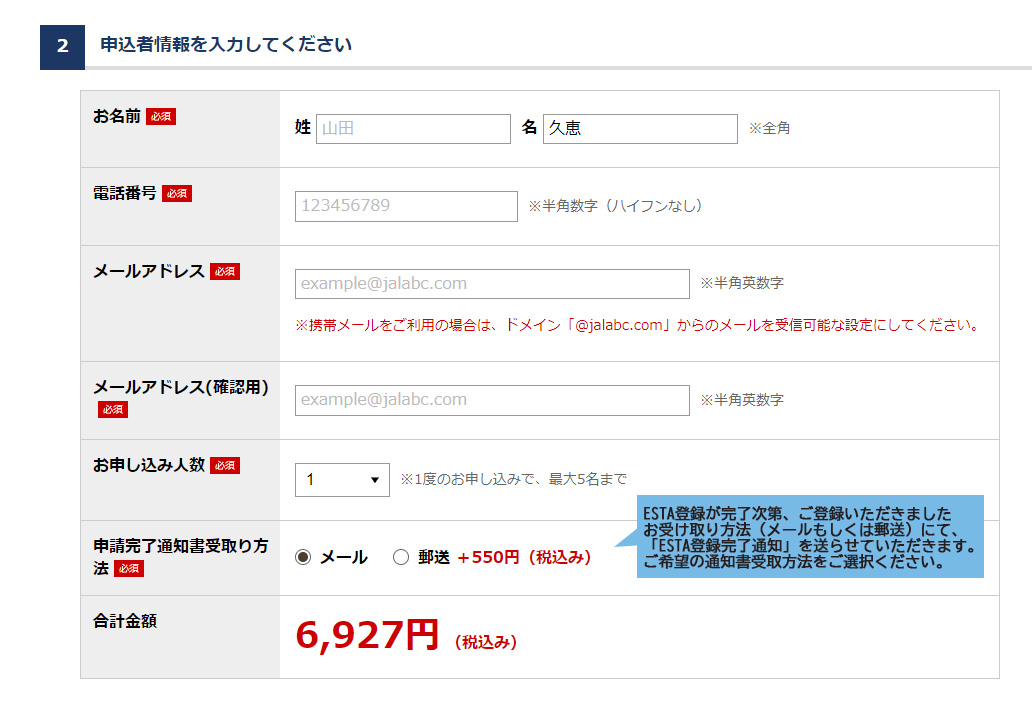The height and width of the screenshot is (708, 1032).
Task: Click the 必須 badge beside お申し込み人数
Action: (225, 466)
